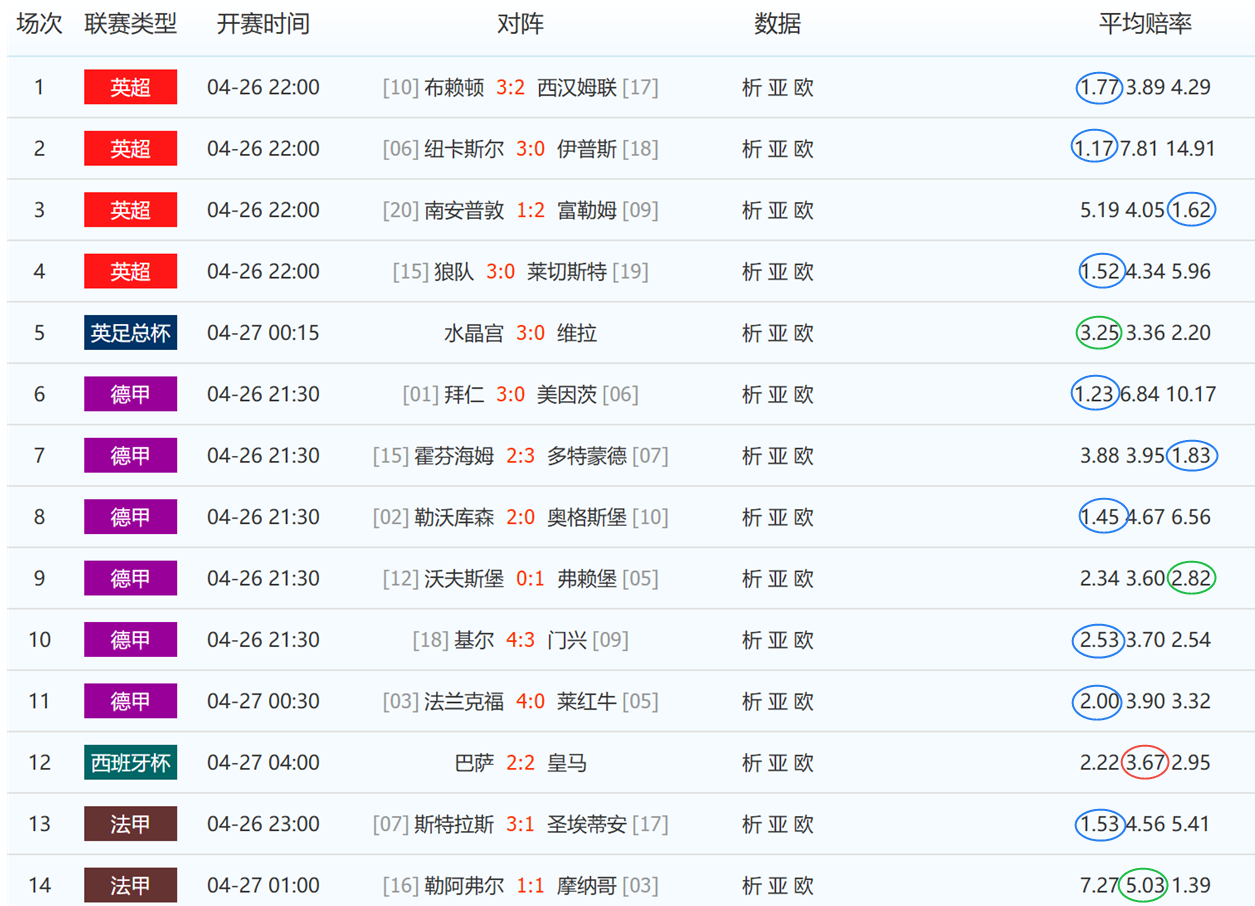The image size is (1255, 906).
Task: Click the 1:2 score of 南安普敦 match
Action: coord(530,210)
